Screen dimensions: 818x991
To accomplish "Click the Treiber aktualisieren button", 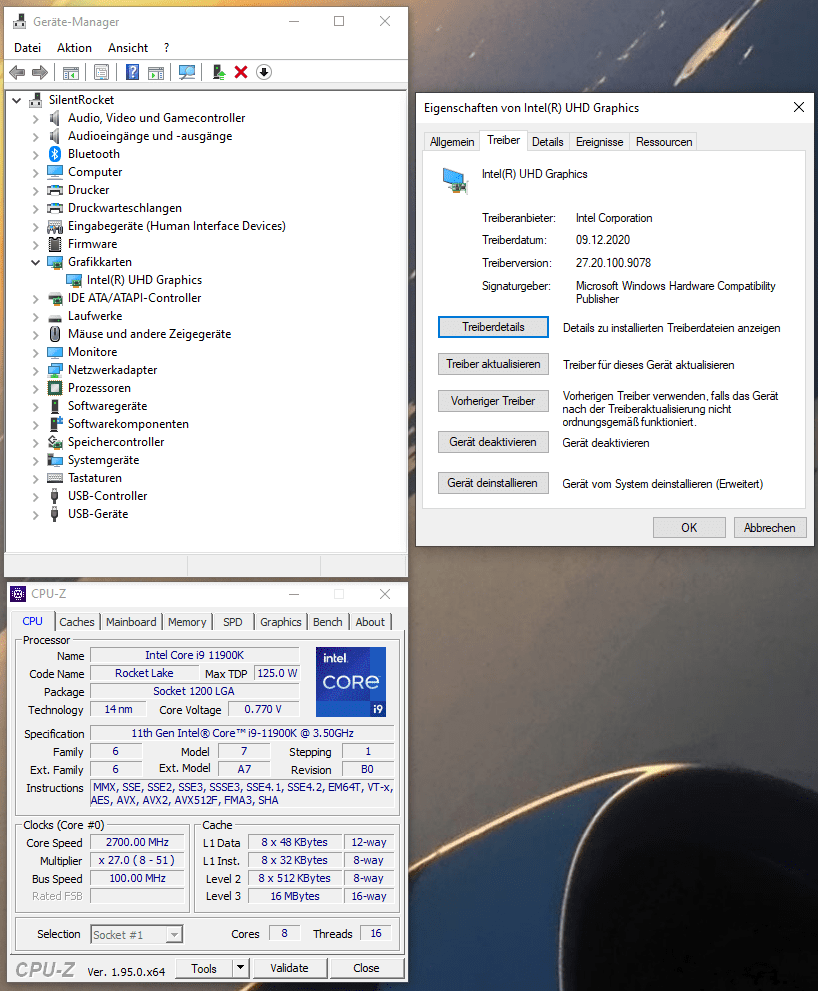I will coord(493,364).
